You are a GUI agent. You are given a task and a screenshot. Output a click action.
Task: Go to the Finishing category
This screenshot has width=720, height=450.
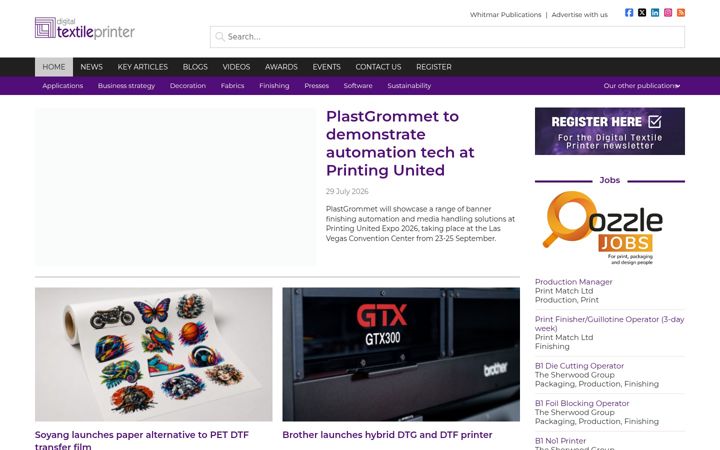point(274,86)
